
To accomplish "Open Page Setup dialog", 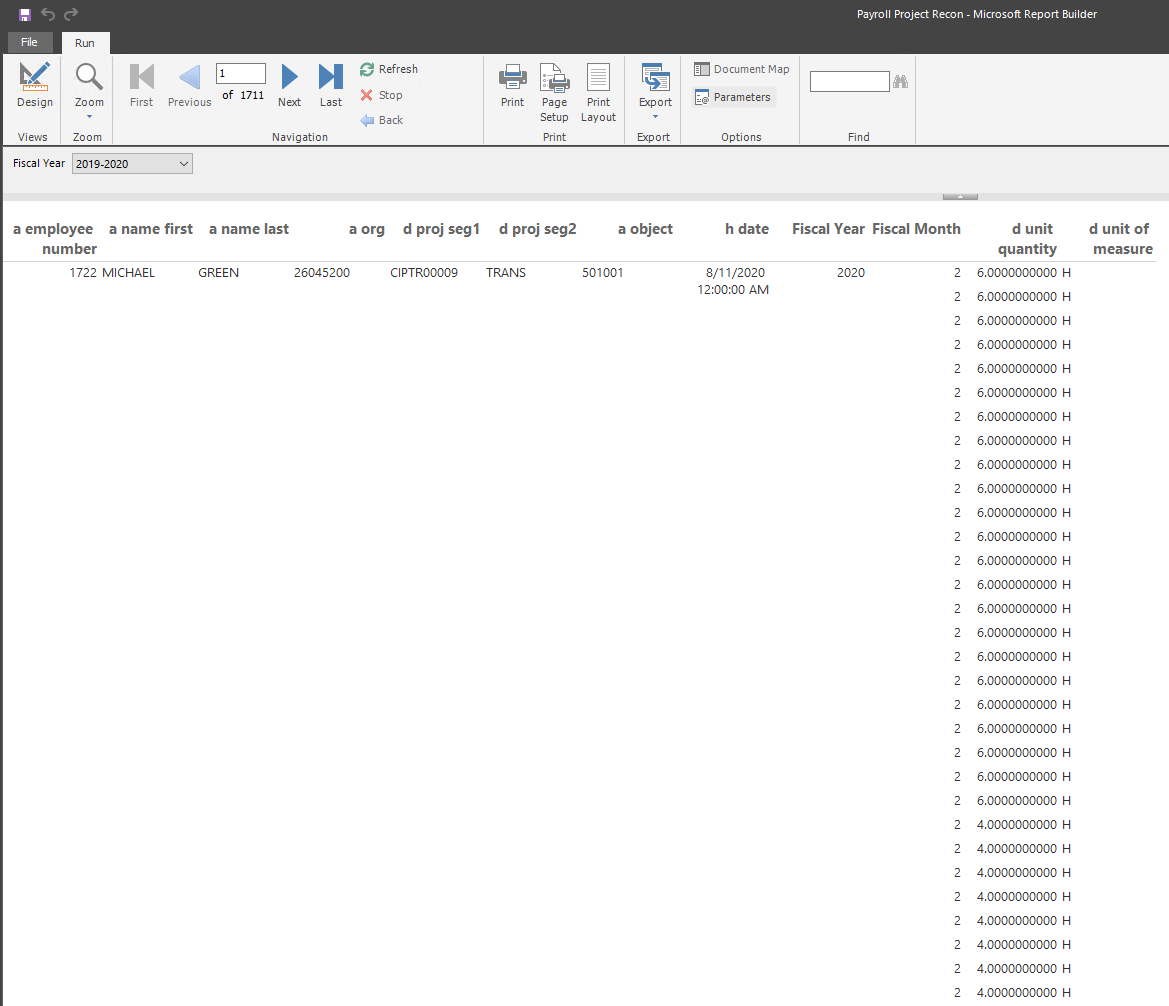I will 554,91.
